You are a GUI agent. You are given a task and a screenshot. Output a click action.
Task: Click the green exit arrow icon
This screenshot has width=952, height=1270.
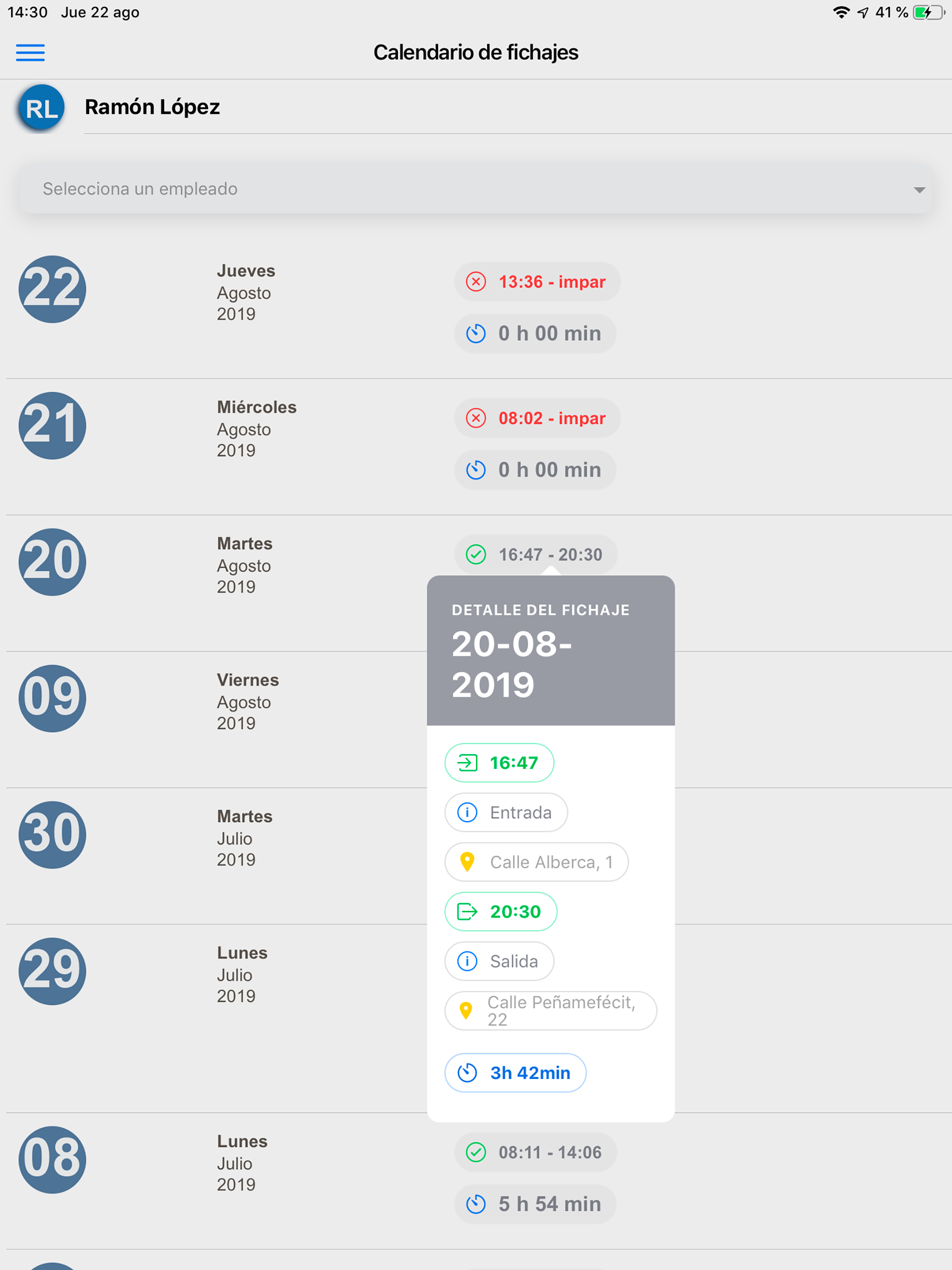point(467,911)
